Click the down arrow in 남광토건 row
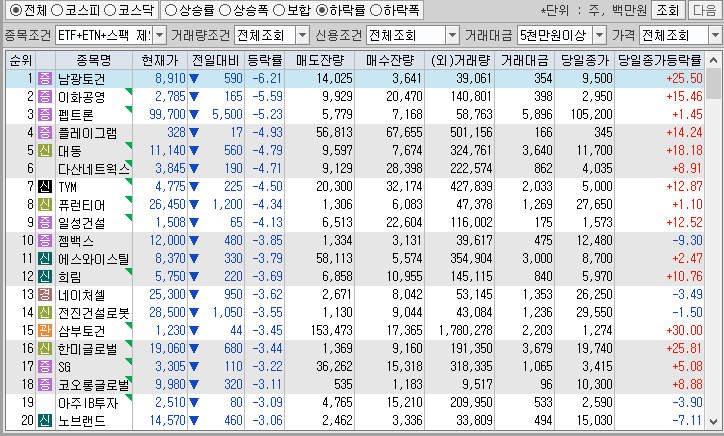This screenshot has width=724, height=436. (194, 79)
